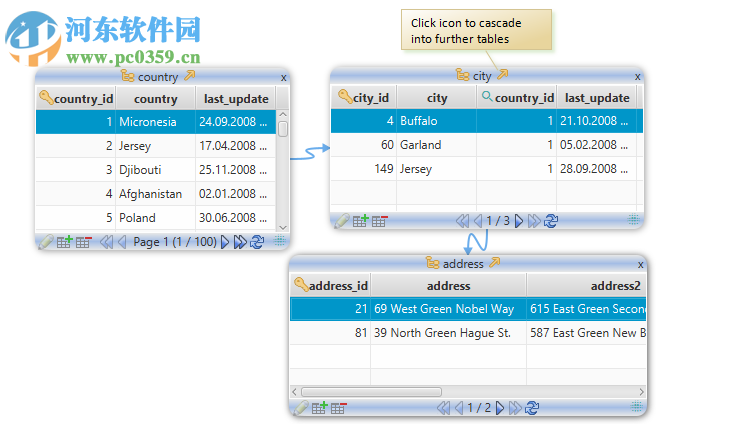Go to next page of address table
The height and width of the screenshot is (424, 747).
click(500, 408)
